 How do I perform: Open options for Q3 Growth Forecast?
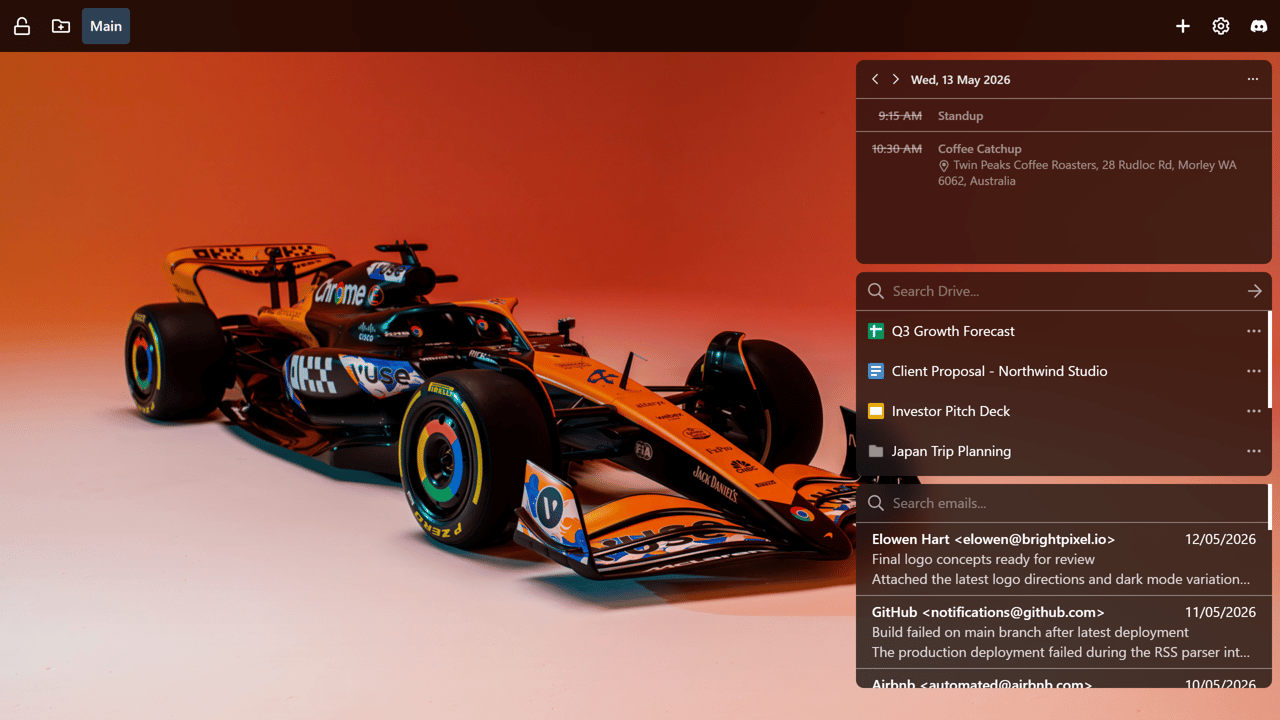[1254, 331]
